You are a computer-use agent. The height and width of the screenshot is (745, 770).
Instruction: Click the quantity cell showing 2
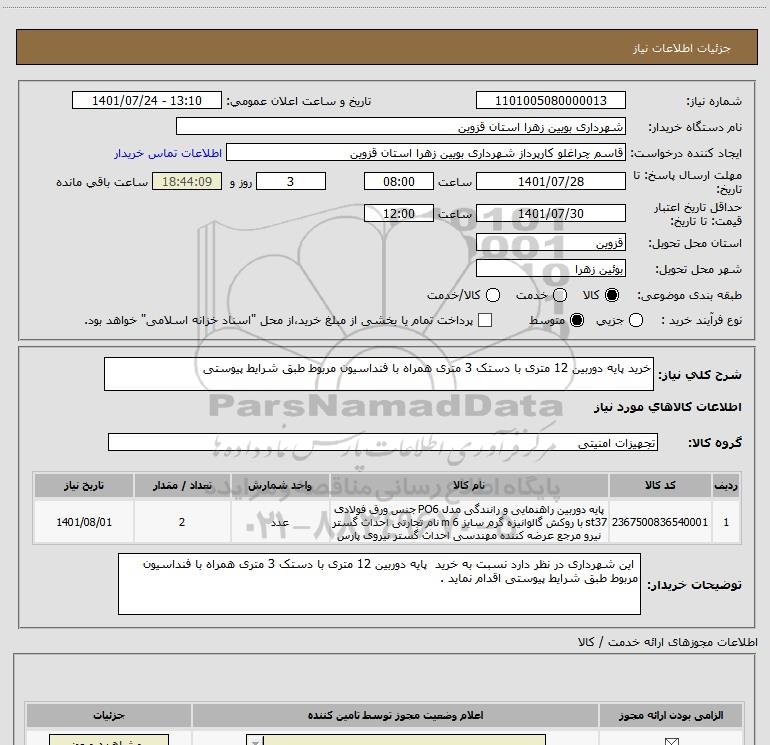tap(182, 522)
